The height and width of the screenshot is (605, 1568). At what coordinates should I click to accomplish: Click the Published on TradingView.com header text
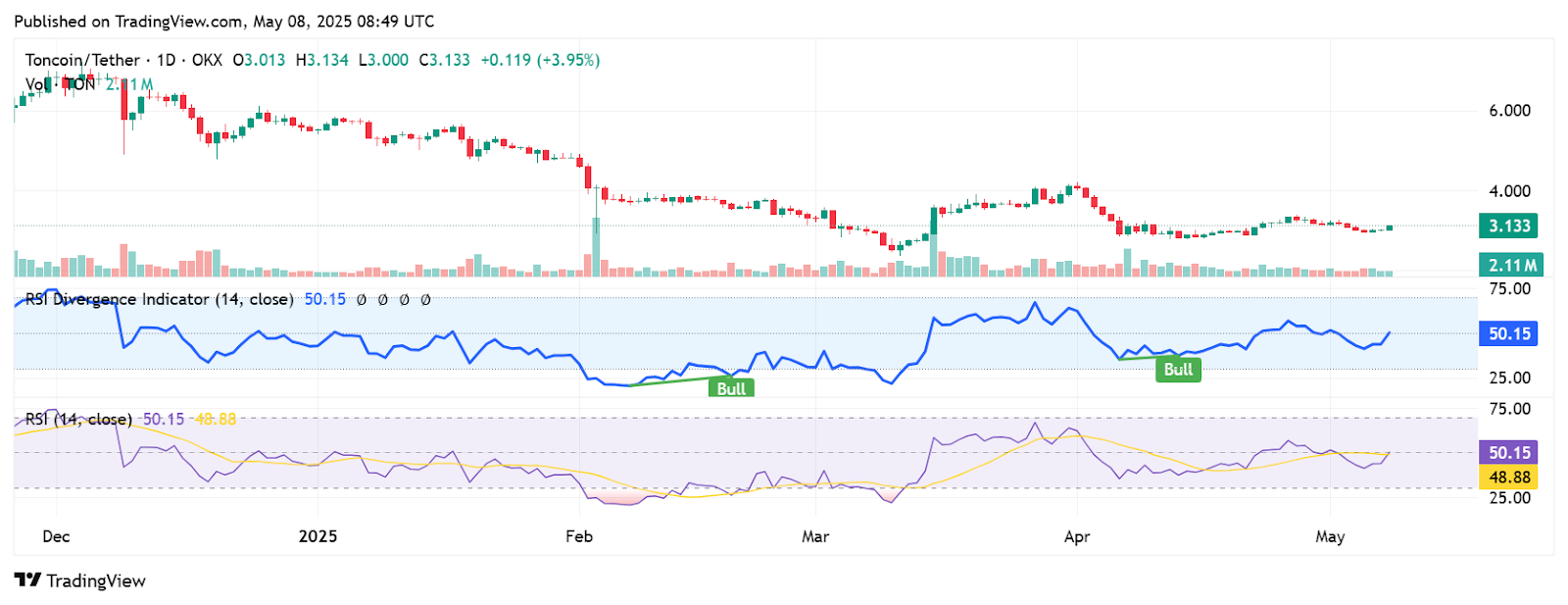(224, 21)
